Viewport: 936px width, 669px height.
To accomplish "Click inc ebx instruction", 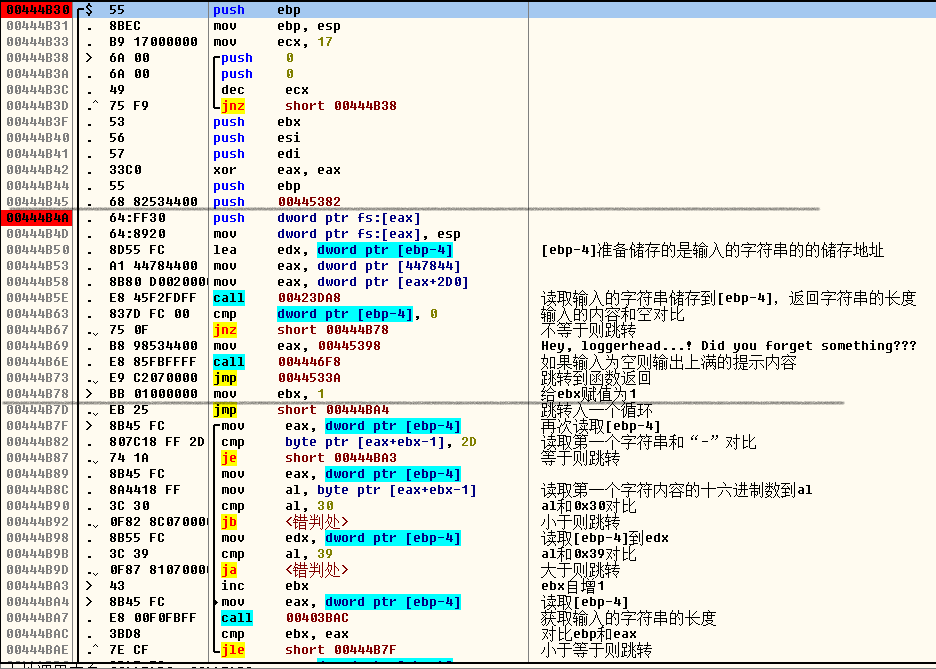I will click(264, 586).
